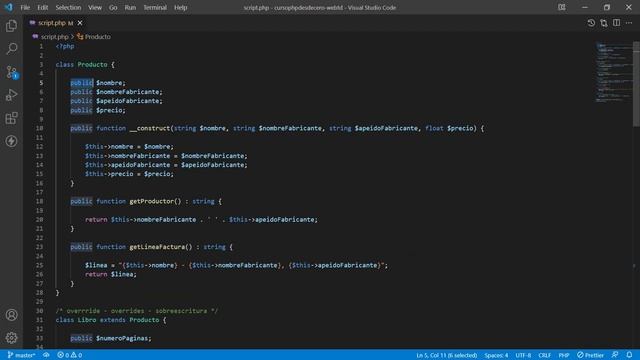Image resolution: width=640 pixels, height=360 pixels.
Task: Change the language mode from PHP
Action: click(564, 355)
